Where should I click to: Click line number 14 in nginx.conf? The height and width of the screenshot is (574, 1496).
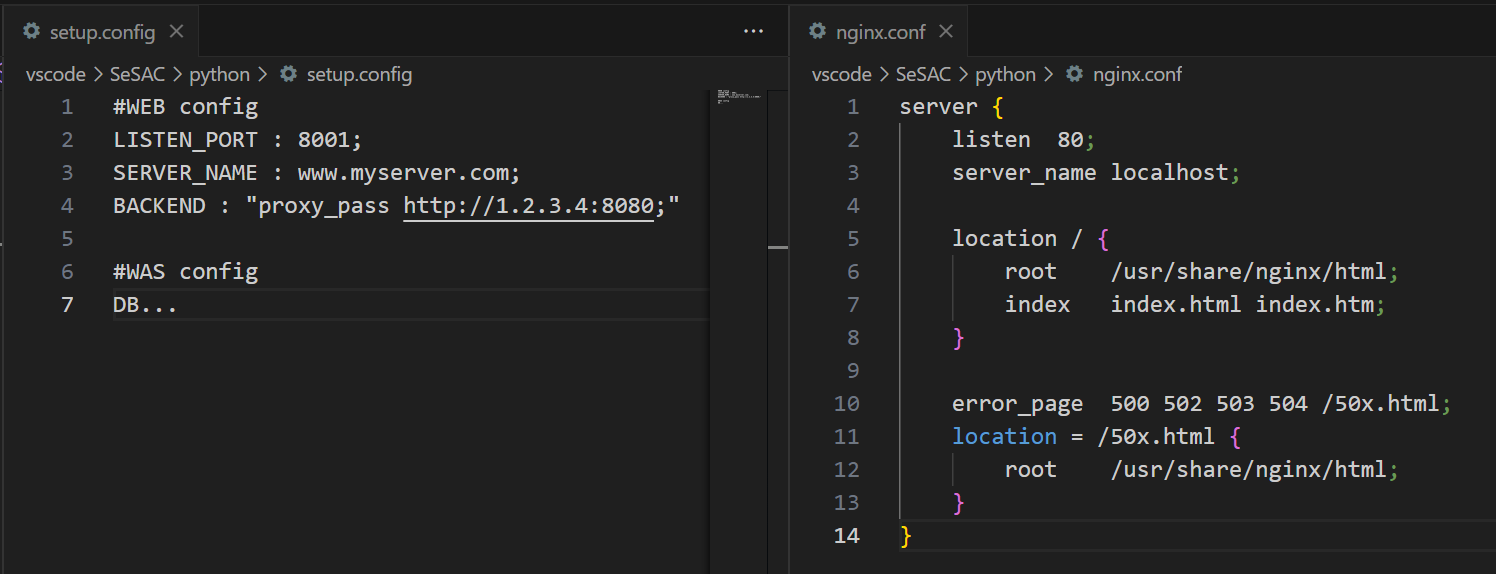click(846, 536)
